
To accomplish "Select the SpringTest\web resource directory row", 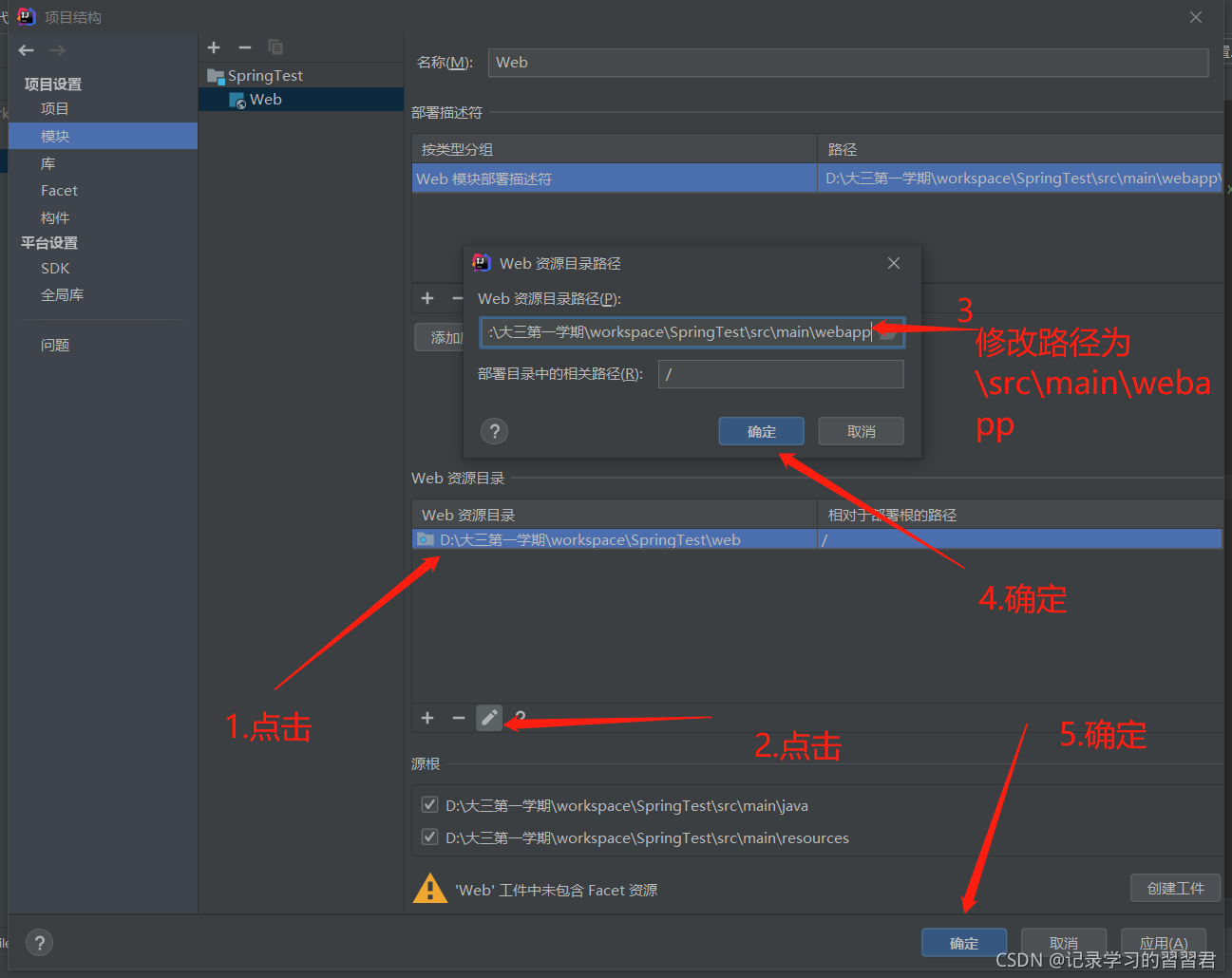I will click(x=817, y=539).
